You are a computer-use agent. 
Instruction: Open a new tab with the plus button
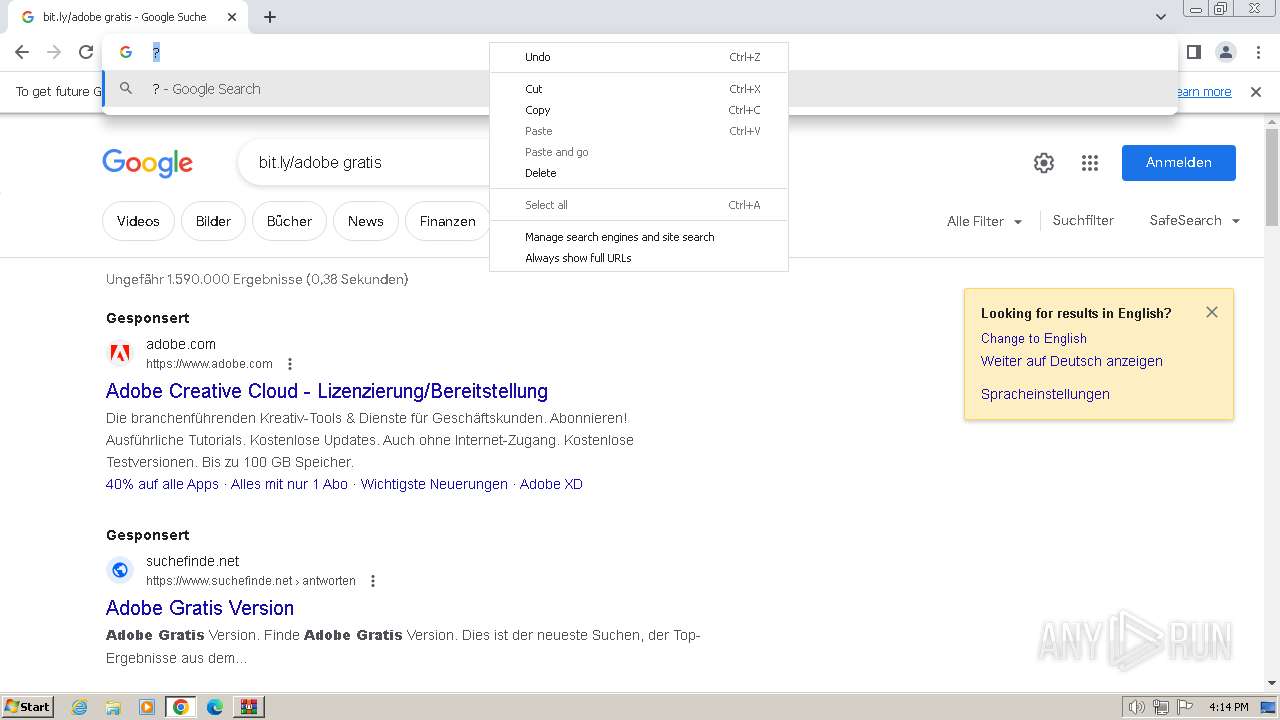click(x=270, y=17)
